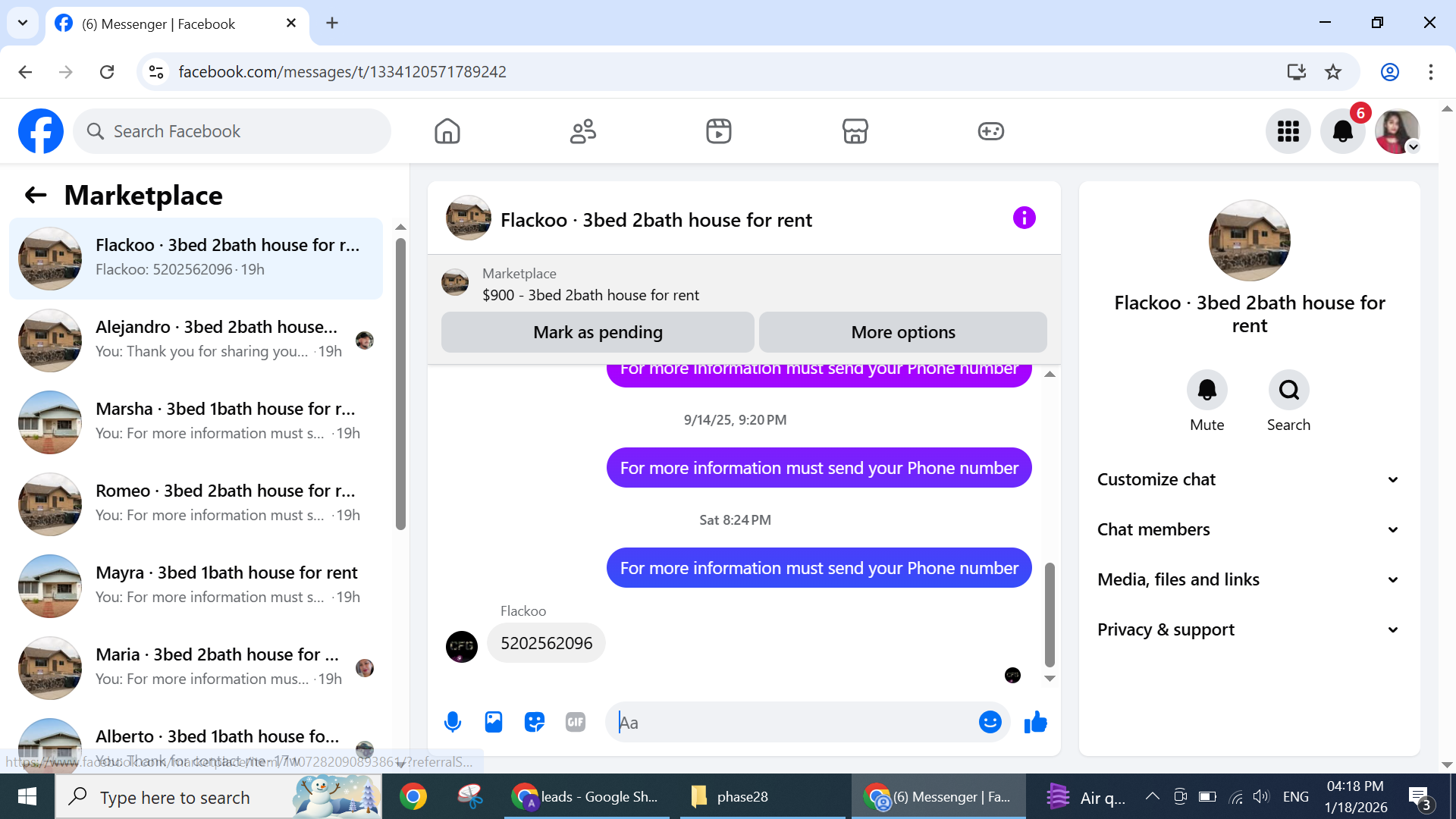Click the voice clip microphone icon

(x=453, y=722)
